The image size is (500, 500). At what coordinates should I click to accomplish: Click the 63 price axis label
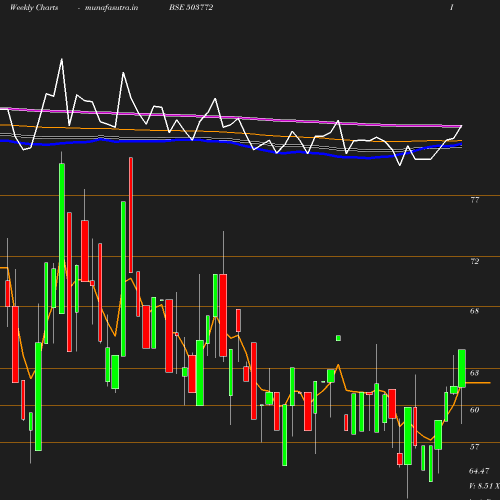[474, 373]
